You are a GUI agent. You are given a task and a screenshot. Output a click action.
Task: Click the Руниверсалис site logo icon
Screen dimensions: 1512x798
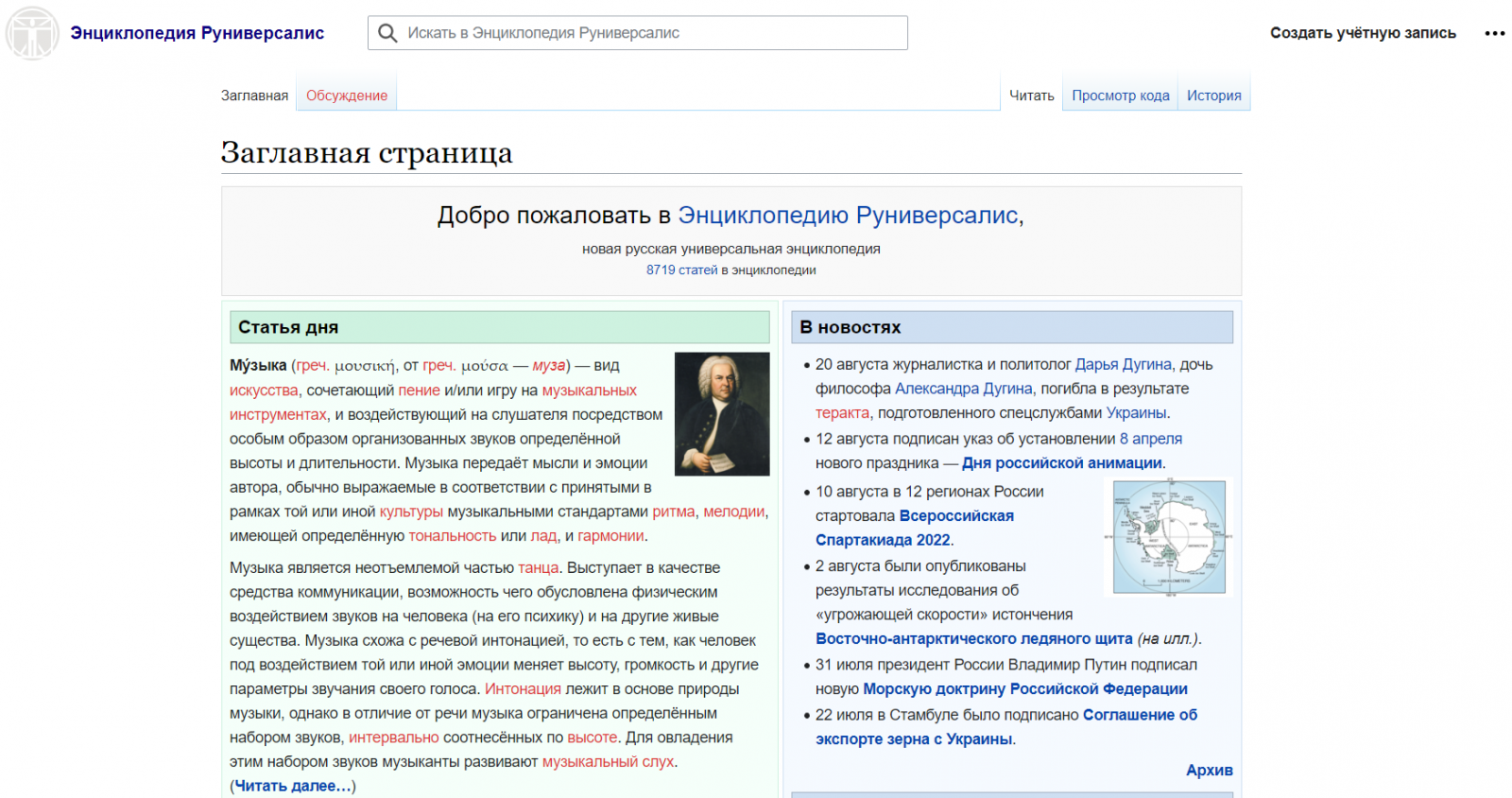tap(32, 33)
